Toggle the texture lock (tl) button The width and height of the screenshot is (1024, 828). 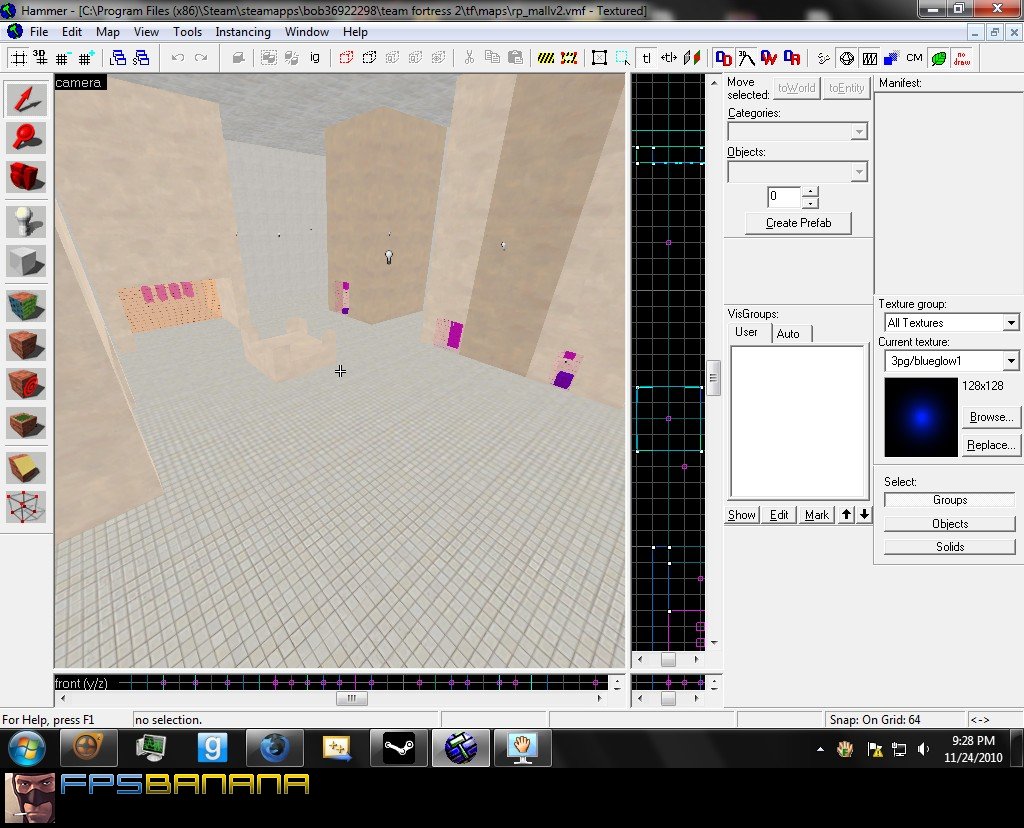coord(646,58)
